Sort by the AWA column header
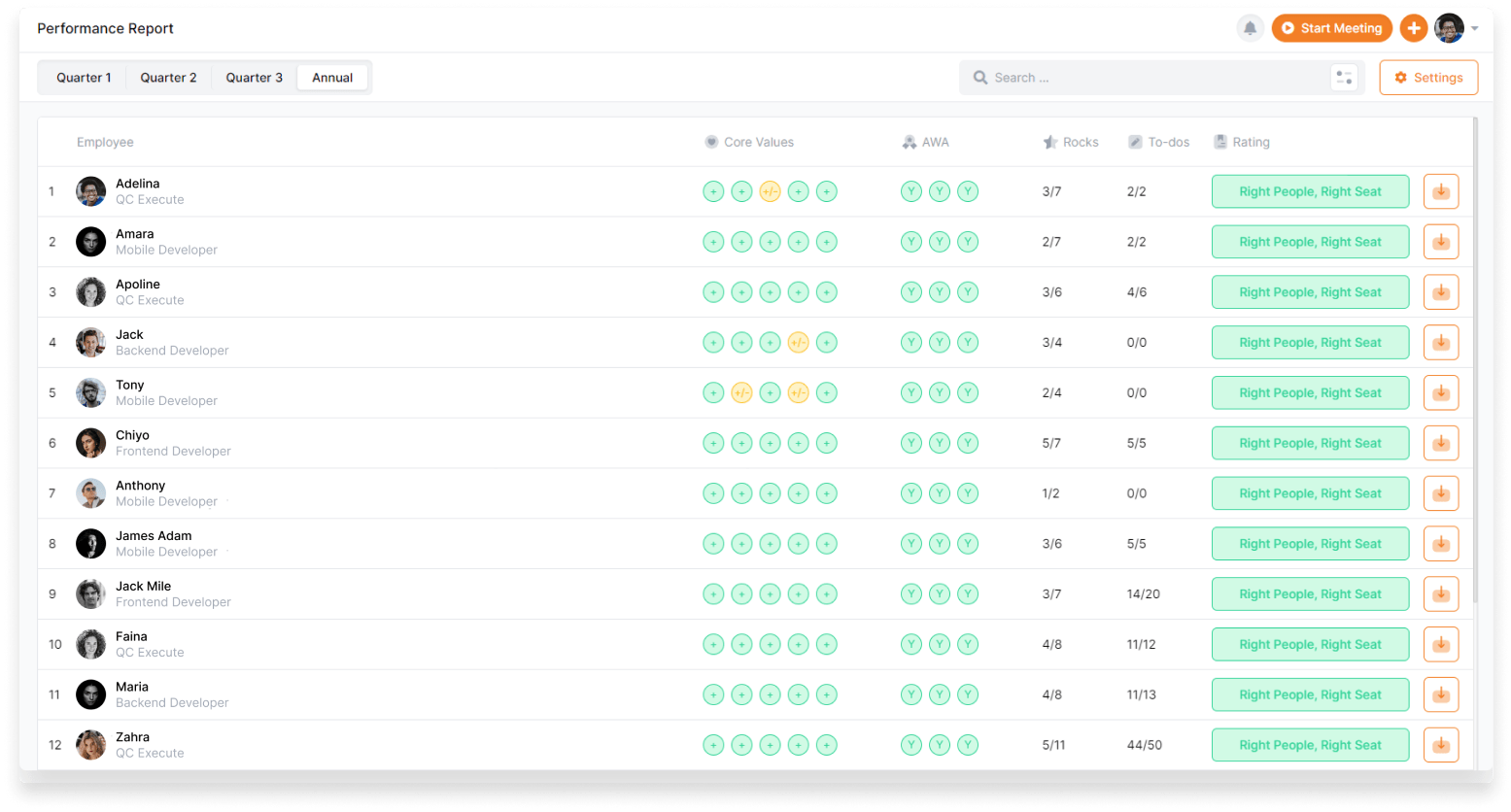This screenshot has width=1511, height=812. tap(925, 142)
